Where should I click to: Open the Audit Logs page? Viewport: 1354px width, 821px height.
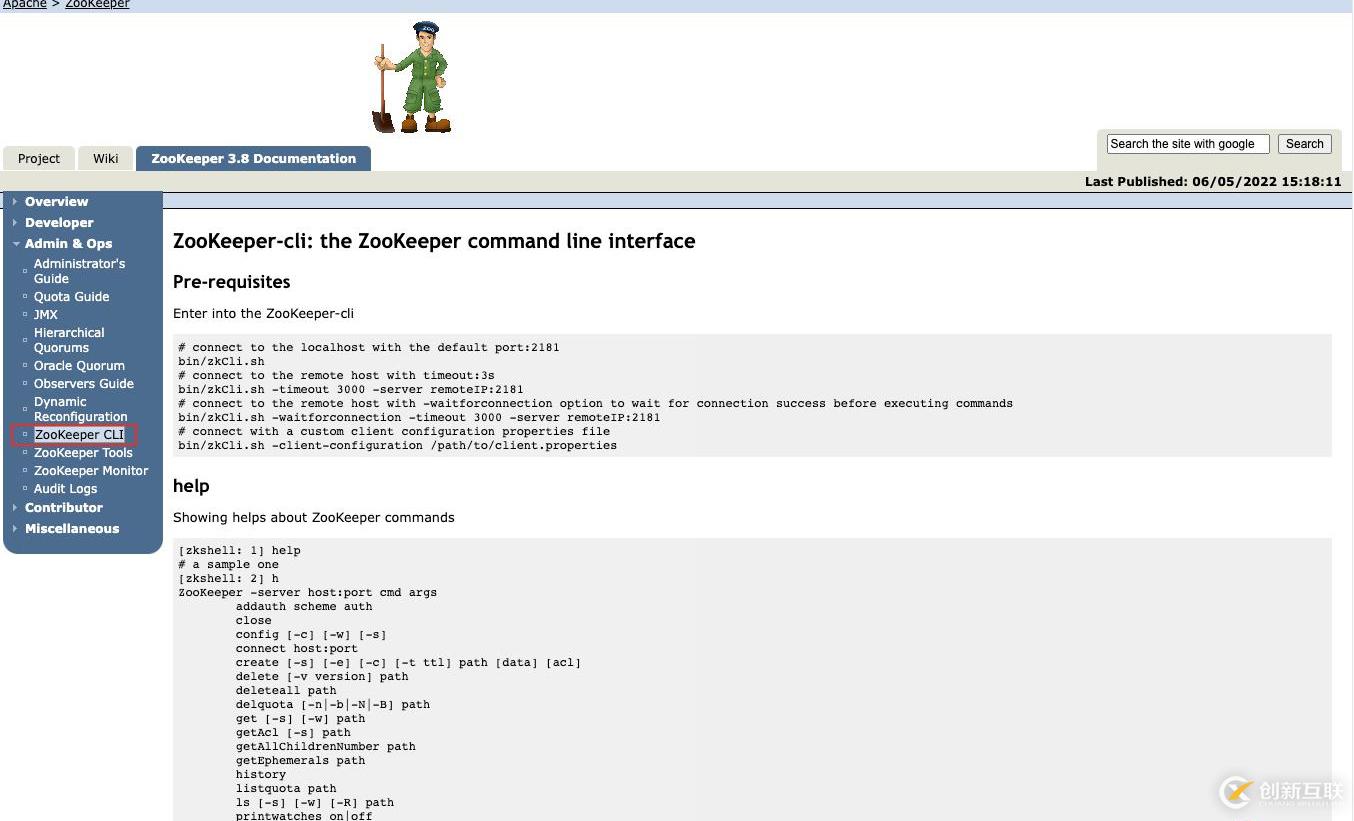pyautogui.click(x=66, y=489)
